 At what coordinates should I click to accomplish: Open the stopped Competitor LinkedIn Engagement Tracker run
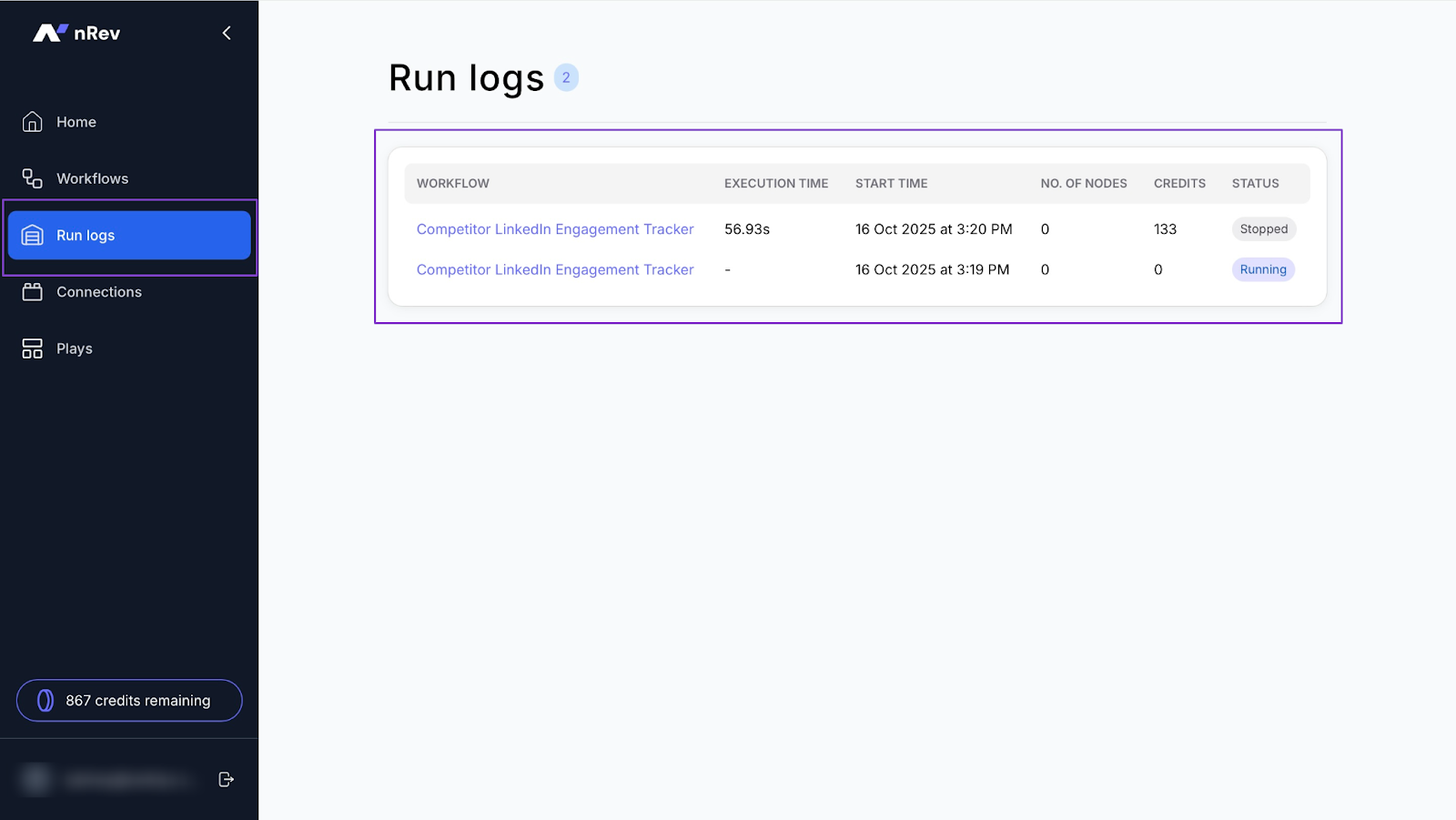[555, 228]
